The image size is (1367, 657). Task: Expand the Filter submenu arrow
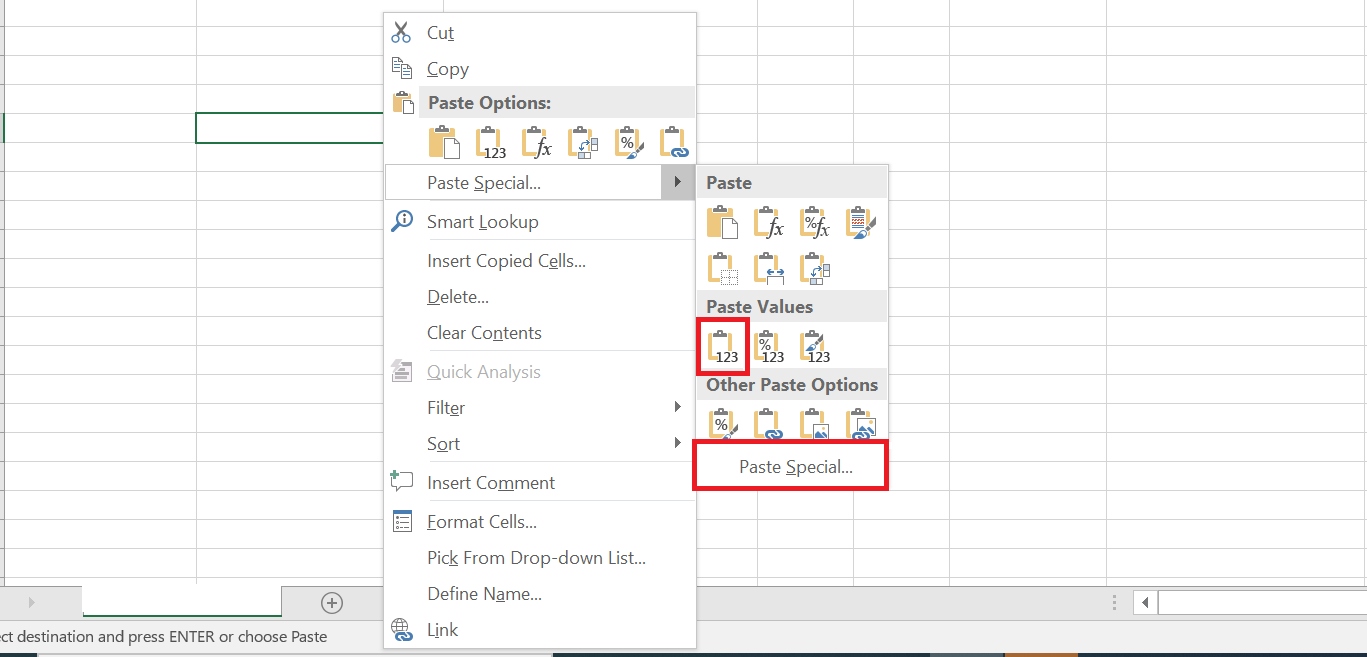(677, 407)
